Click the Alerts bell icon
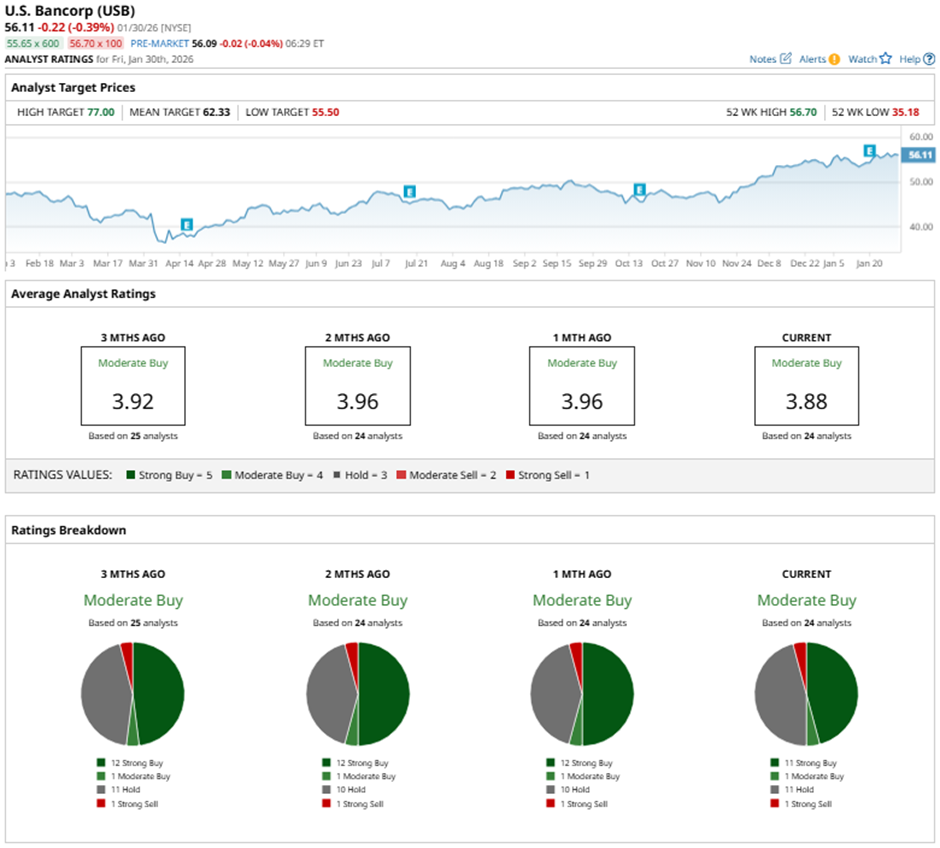The width and height of the screenshot is (940, 848). coord(834,59)
